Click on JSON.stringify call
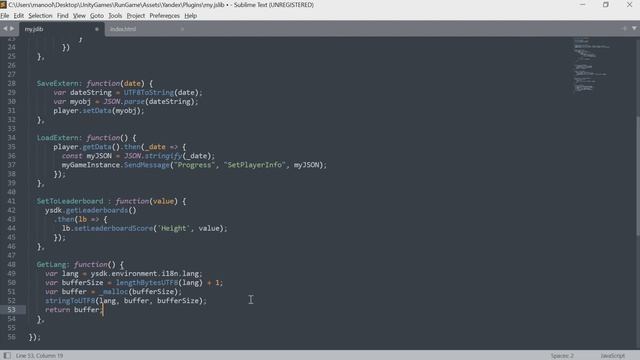The width and height of the screenshot is (640, 360). [153, 156]
